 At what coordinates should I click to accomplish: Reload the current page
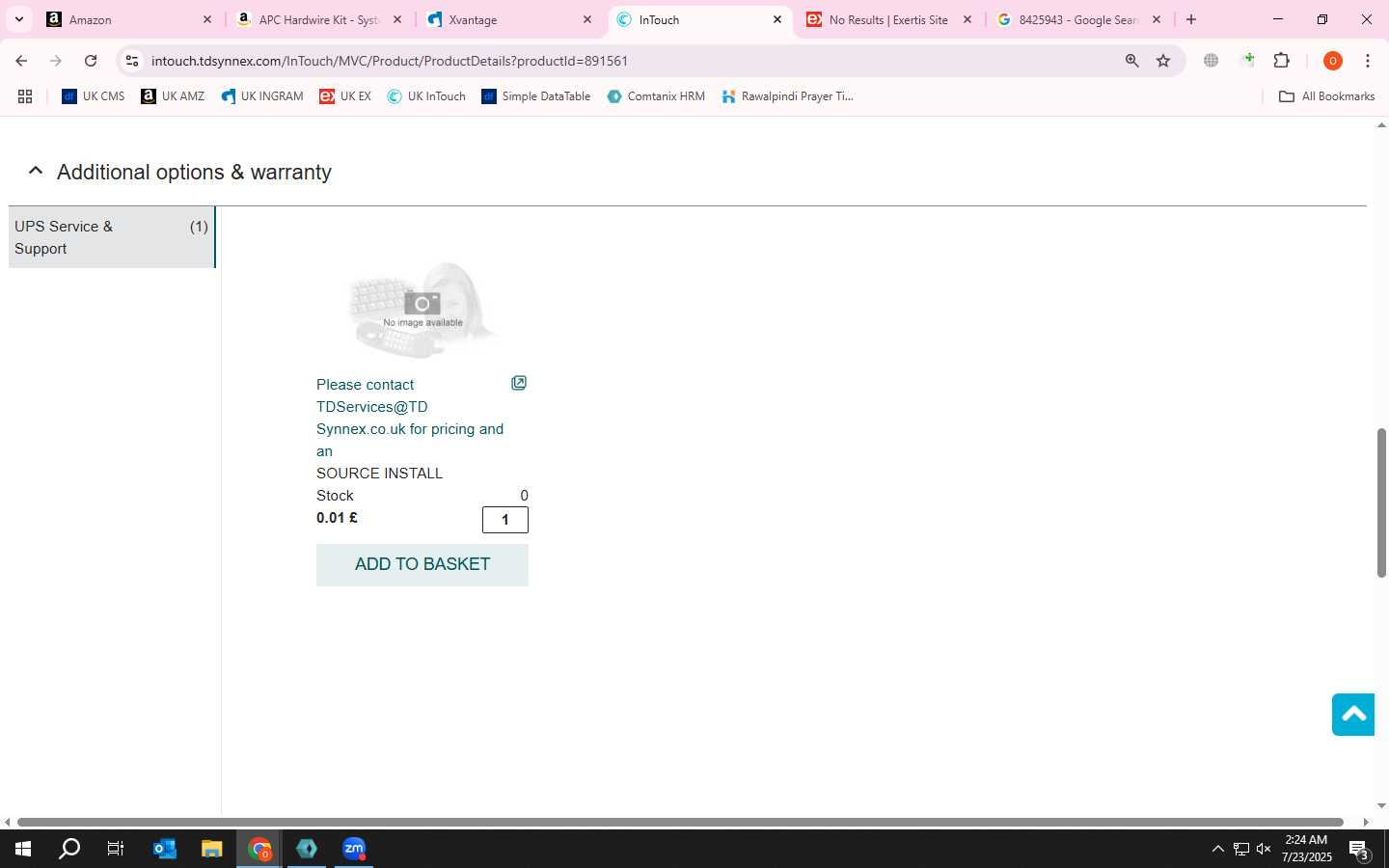91,61
